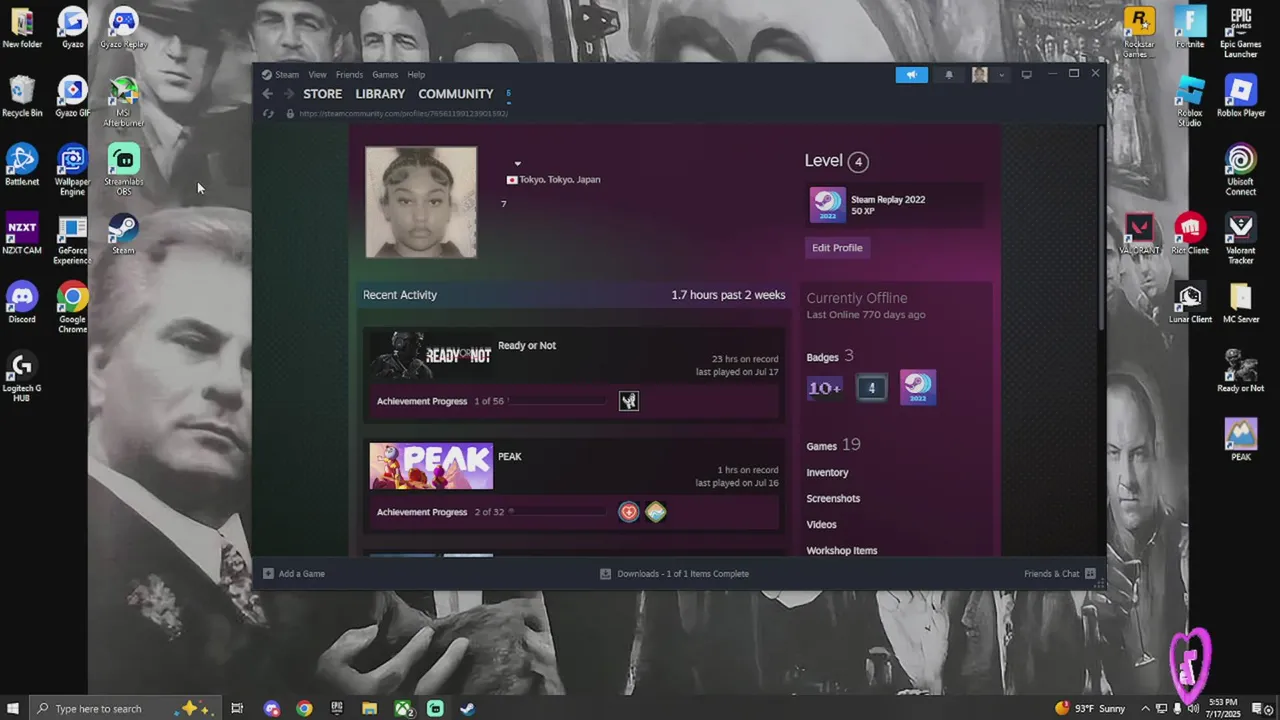The height and width of the screenshot is (720, 1280).
Task: Open Steam from the taskbar
Action: click(467, 709)
